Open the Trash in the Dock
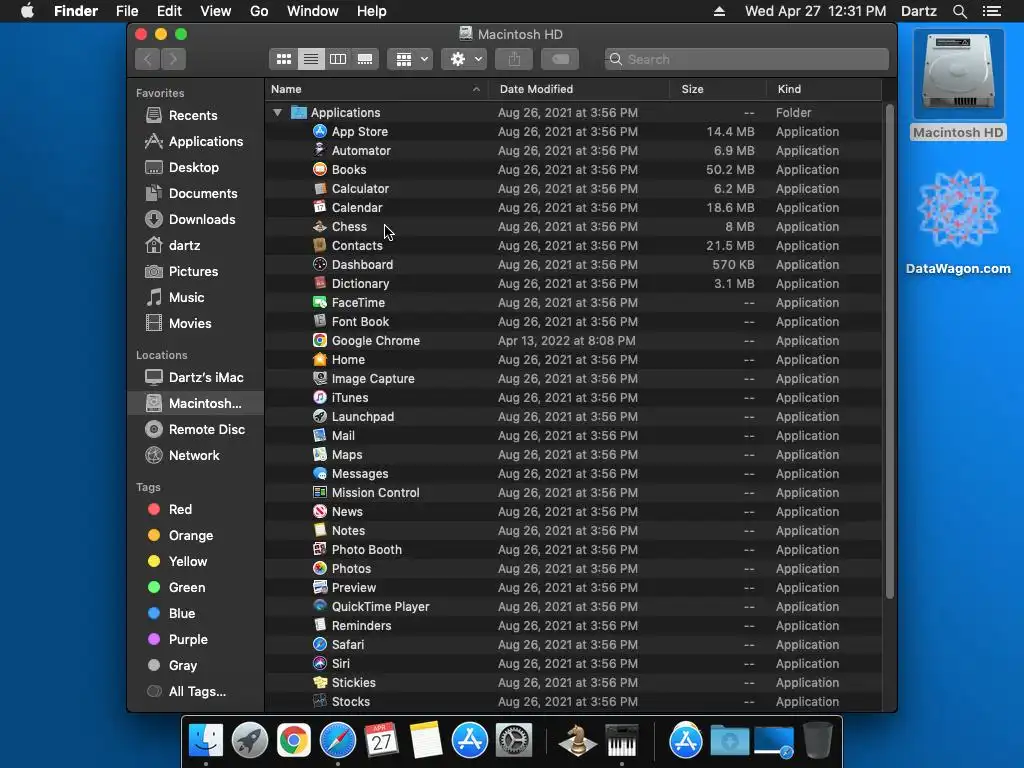The width and height of the screenshot is (1024, 768). pos(818,741)
